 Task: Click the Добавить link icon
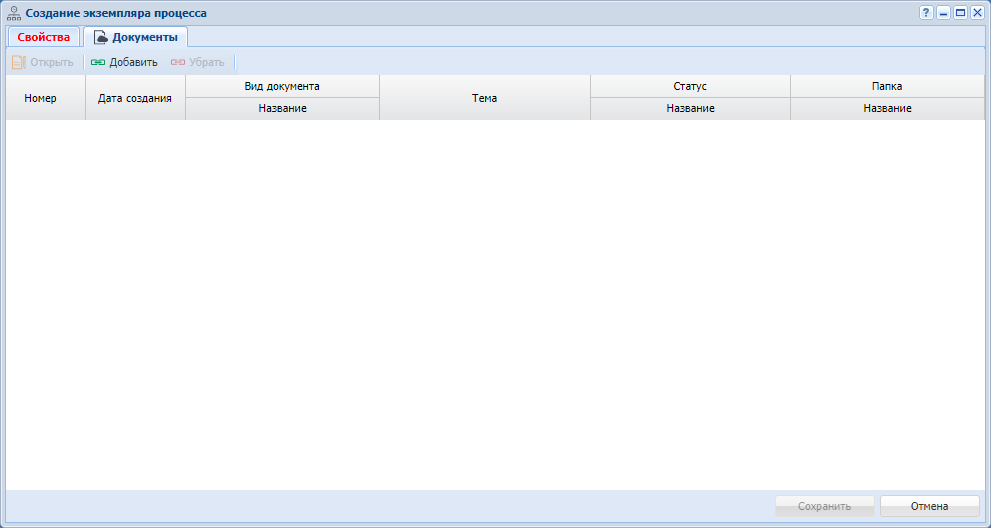[98, 63]
